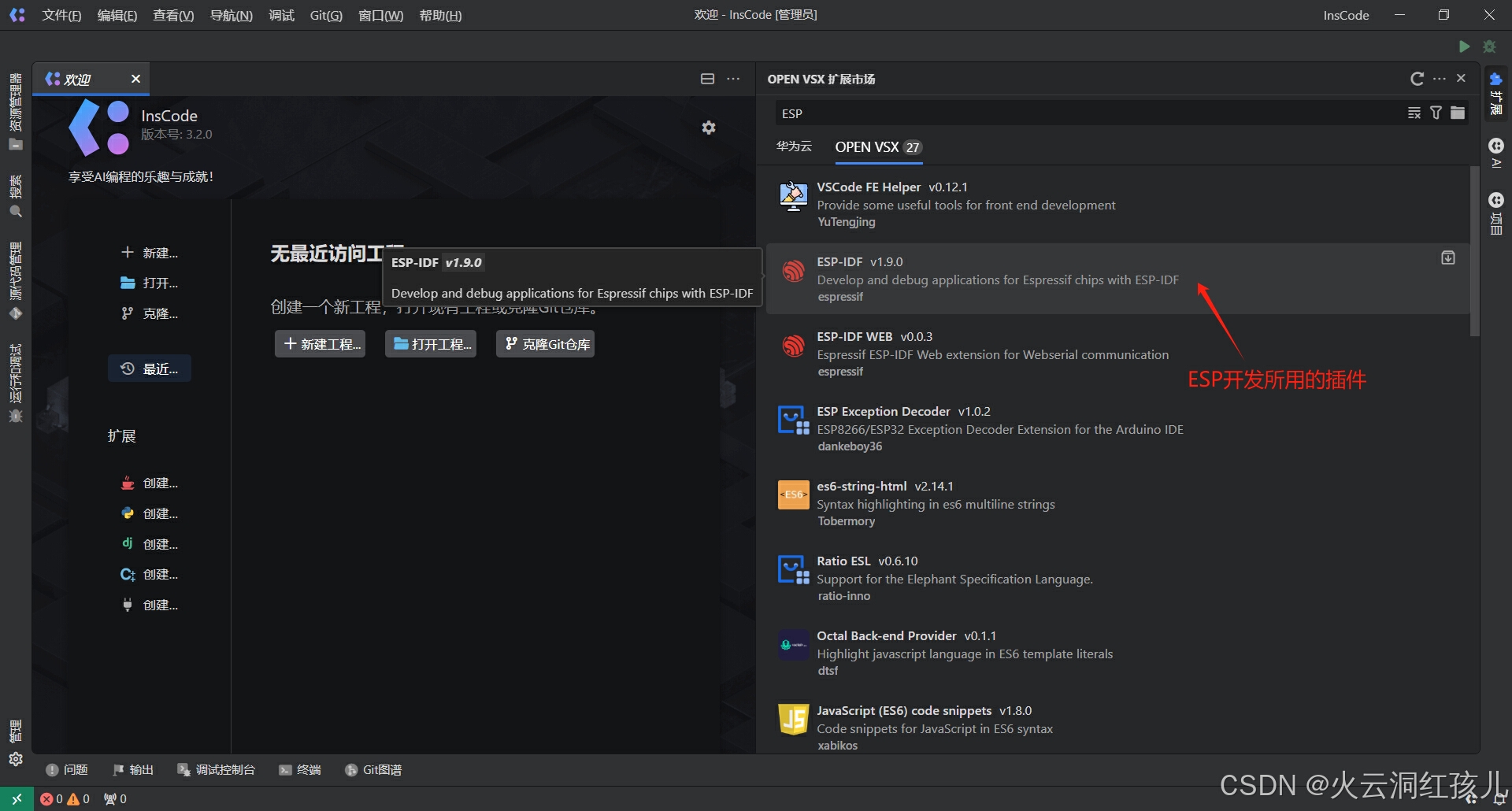Open the AI right sidebar panel
The image size is (1512, 811).
click(1496, 154)
